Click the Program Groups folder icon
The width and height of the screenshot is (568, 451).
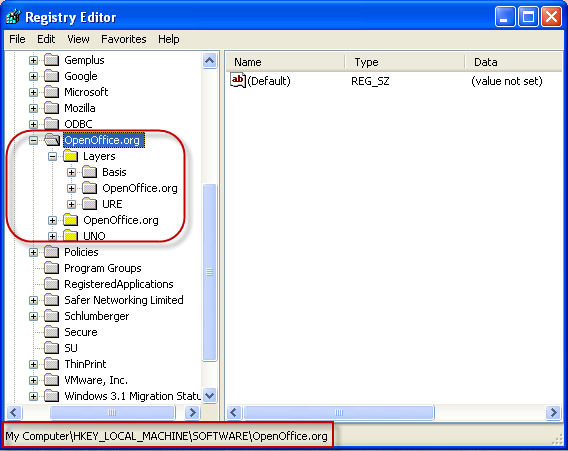[x=51, y=268]
